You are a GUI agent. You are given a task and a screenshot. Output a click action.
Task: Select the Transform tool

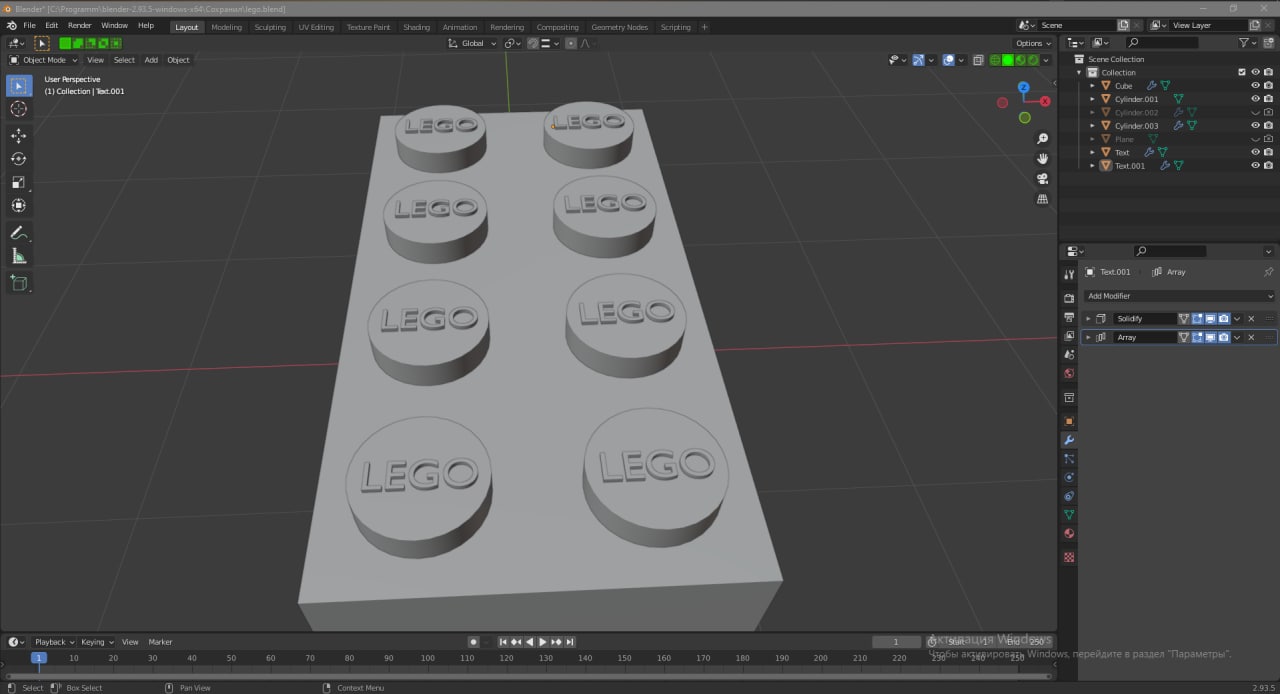[19, 205]
